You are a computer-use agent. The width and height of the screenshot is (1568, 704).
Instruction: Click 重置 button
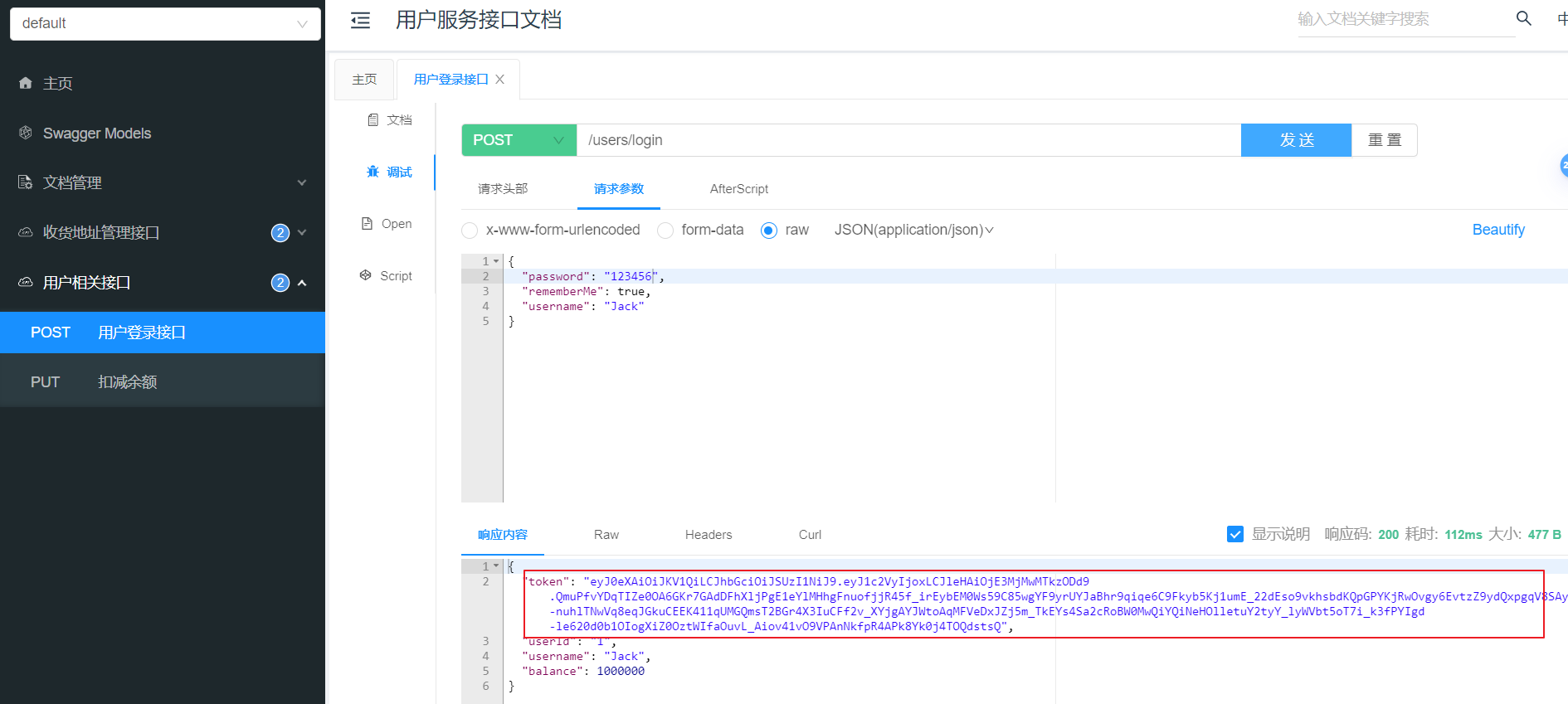click(1385, 140)
